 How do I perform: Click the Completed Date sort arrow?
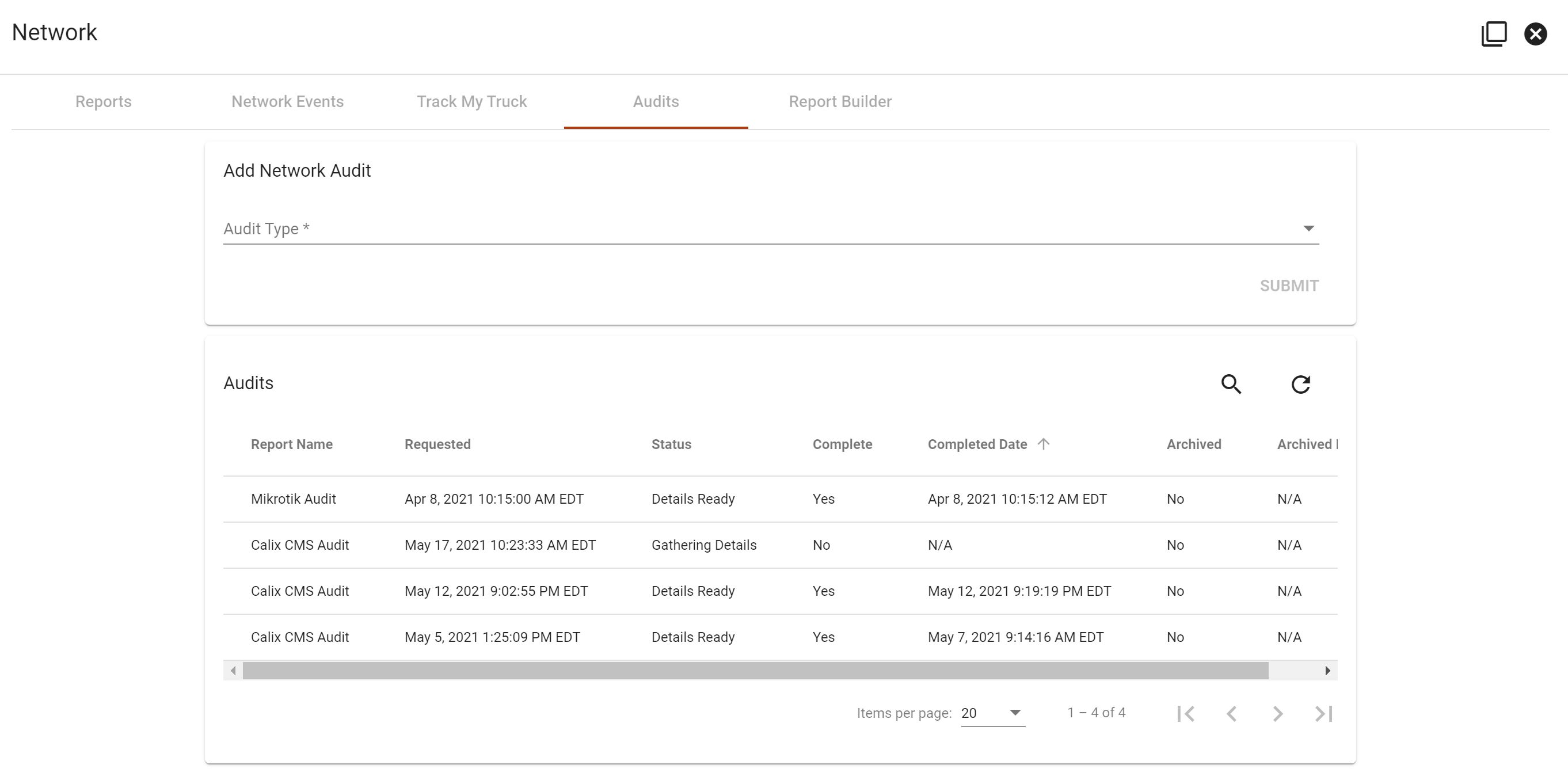click(x=1043, y=444)
